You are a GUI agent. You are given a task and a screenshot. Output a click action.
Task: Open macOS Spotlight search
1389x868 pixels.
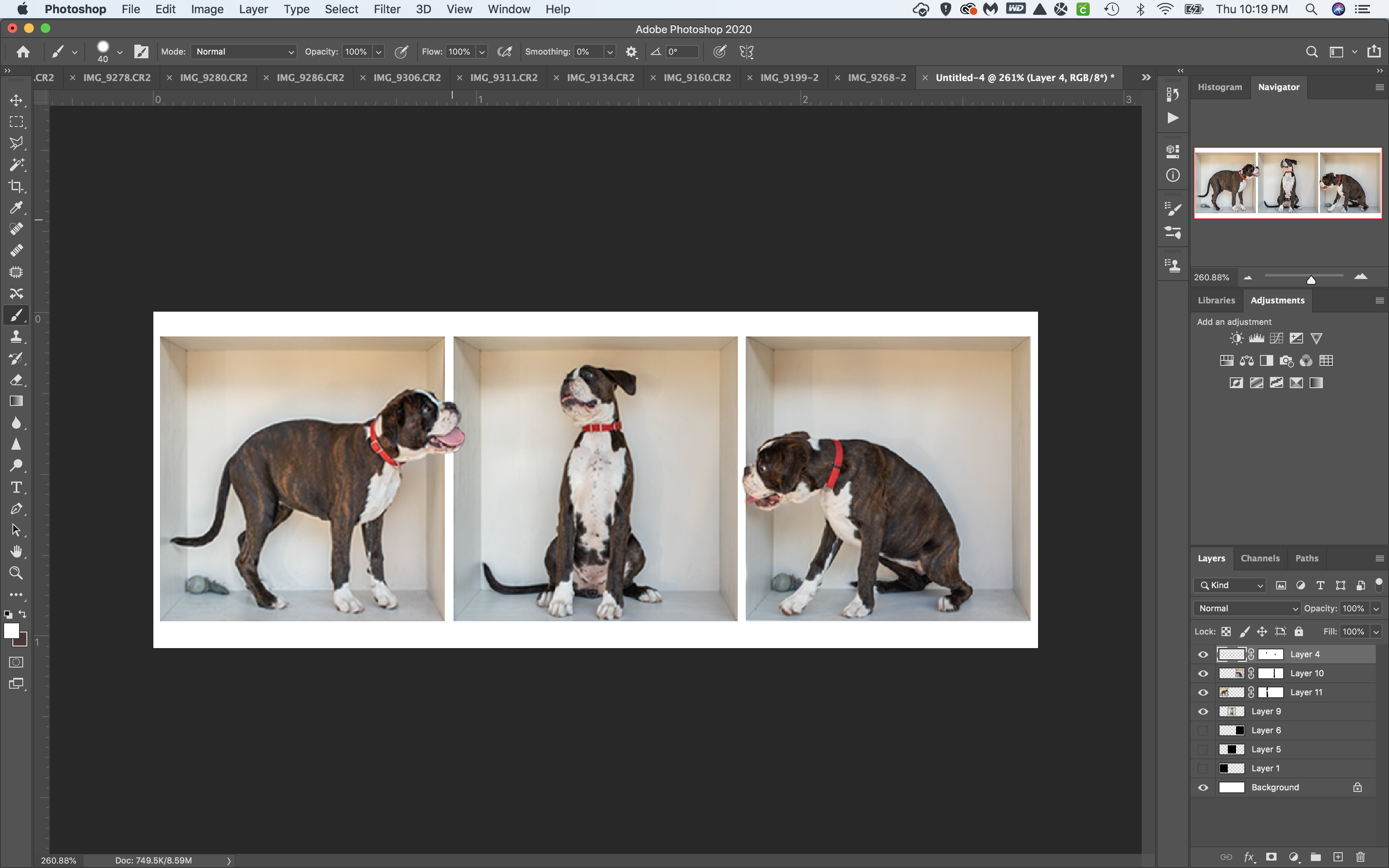point(1311,9)
